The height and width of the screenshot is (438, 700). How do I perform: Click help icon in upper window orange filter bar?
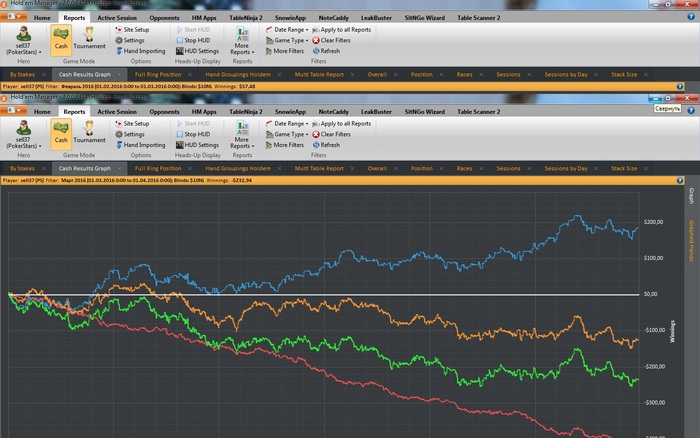coord(679,87)
